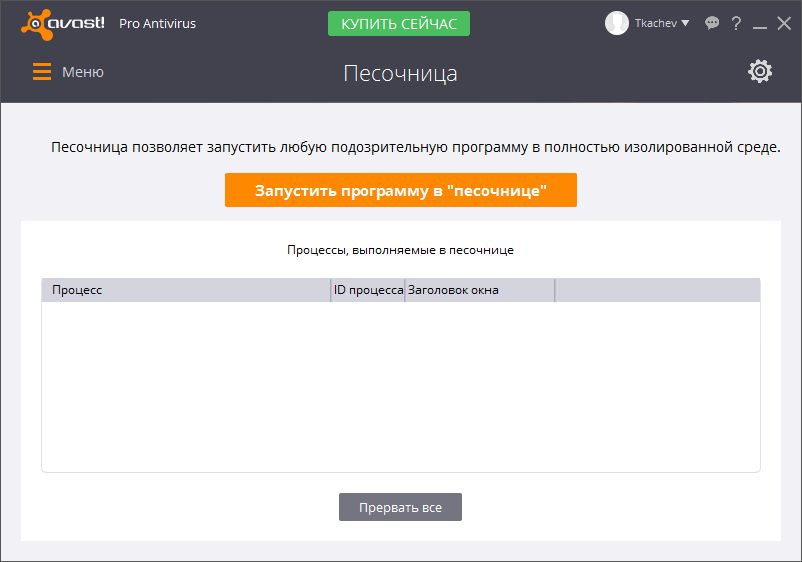Open the hamburger Меню icon
Viewport: 802px width, 562px height.
(x=42, y=72)
